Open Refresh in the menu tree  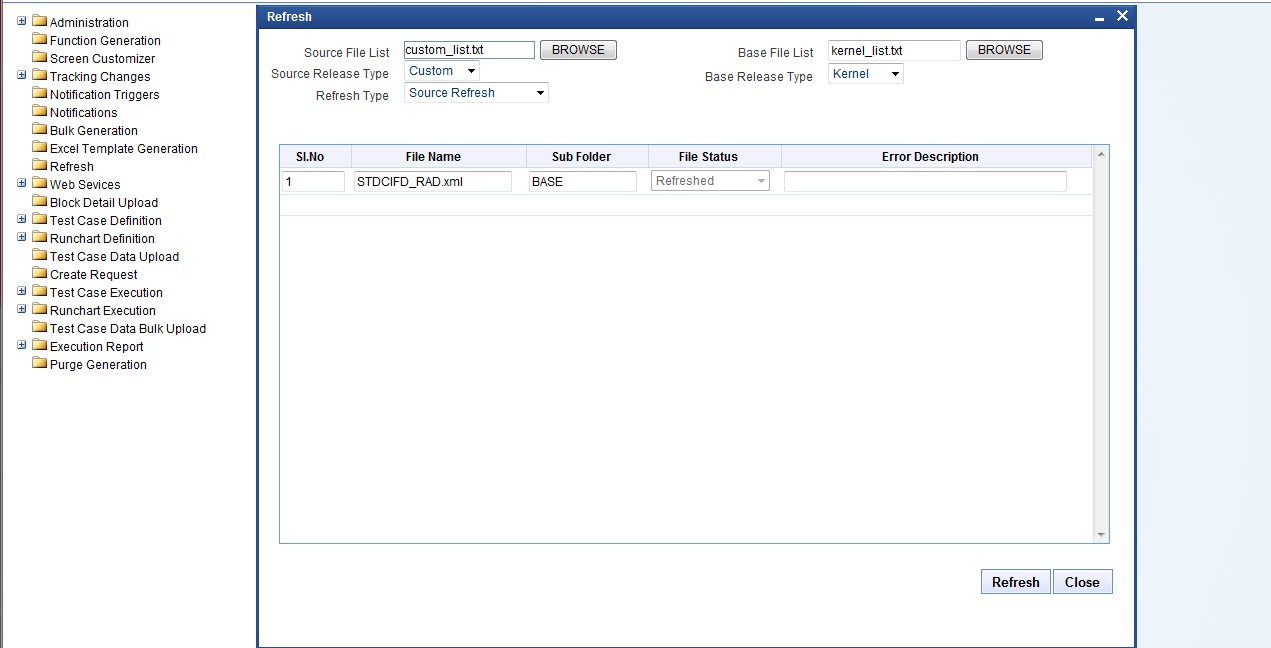[x=72, y=166]
